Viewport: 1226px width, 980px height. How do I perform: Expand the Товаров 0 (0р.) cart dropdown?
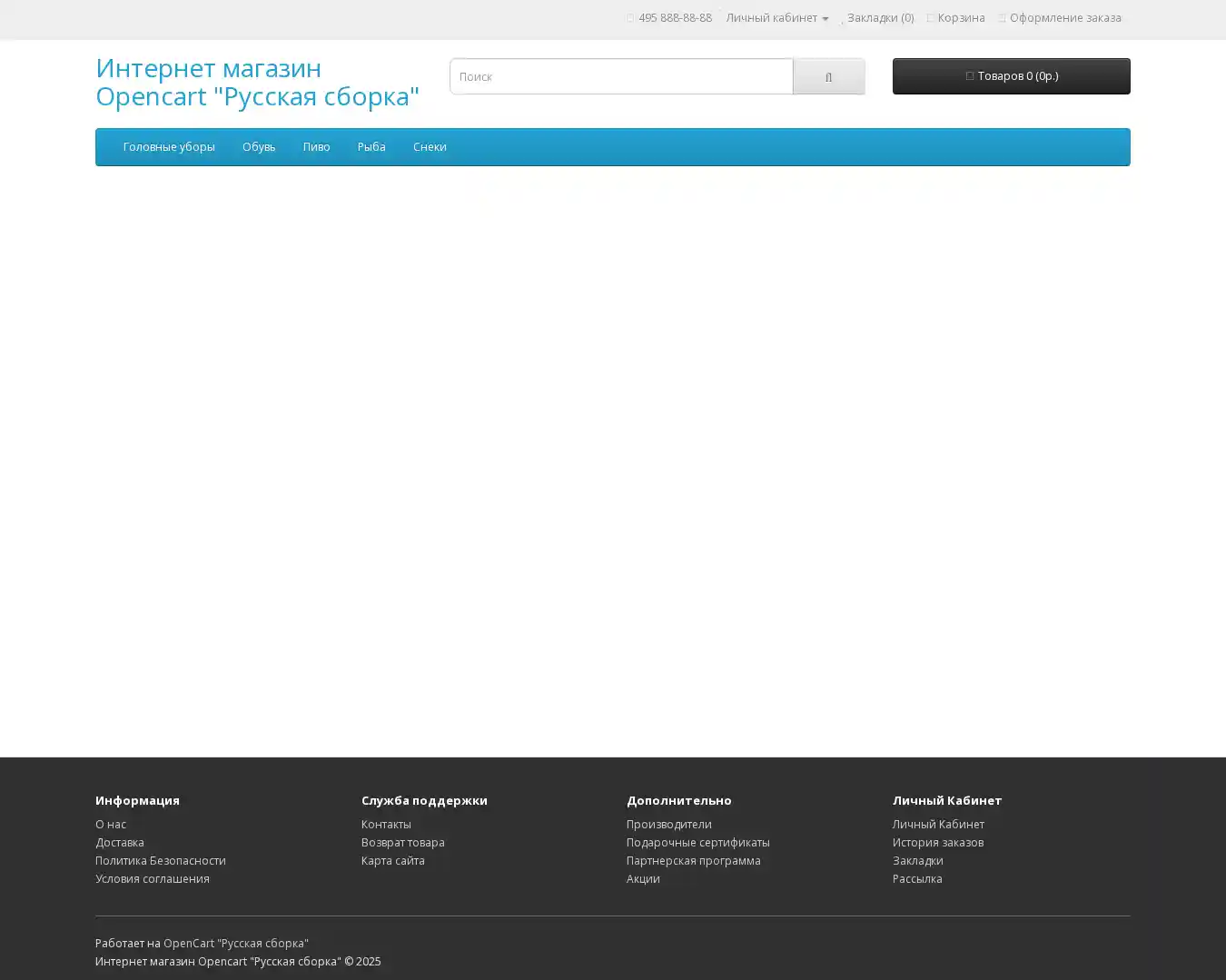[x=1011, y=76]
